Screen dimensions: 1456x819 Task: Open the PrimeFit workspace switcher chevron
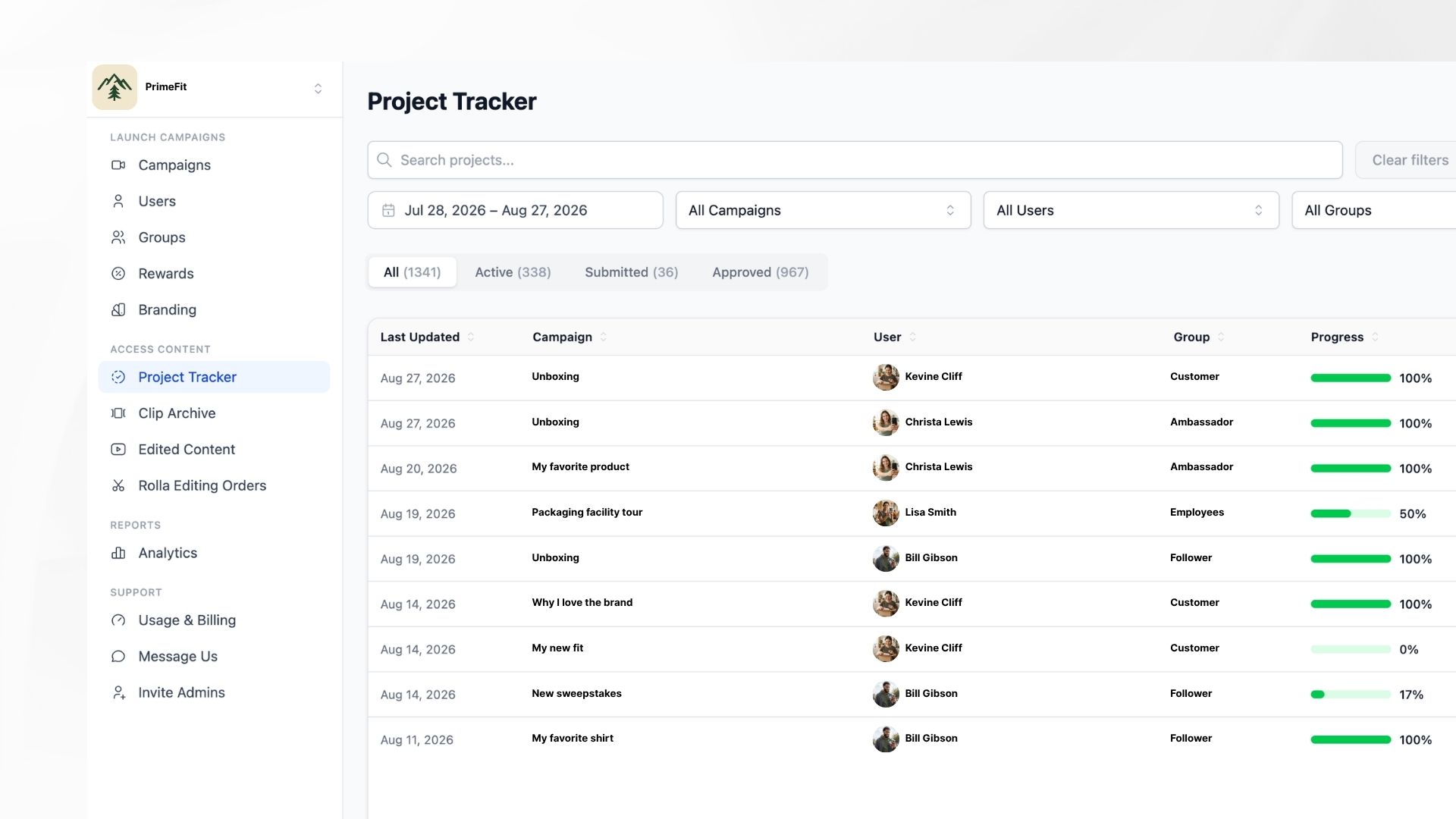coord(318,89)
